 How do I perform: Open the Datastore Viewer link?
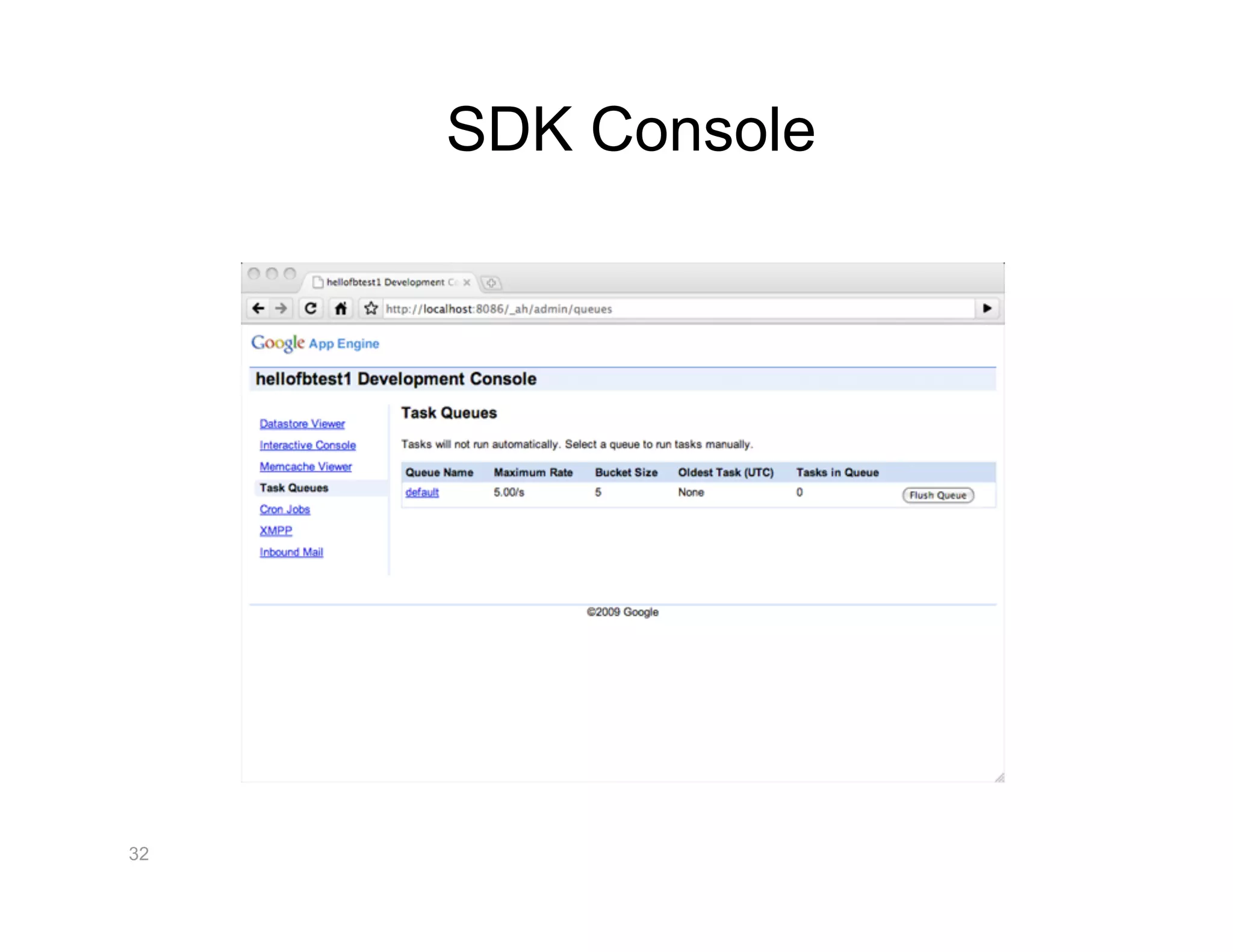click(302, 424)
